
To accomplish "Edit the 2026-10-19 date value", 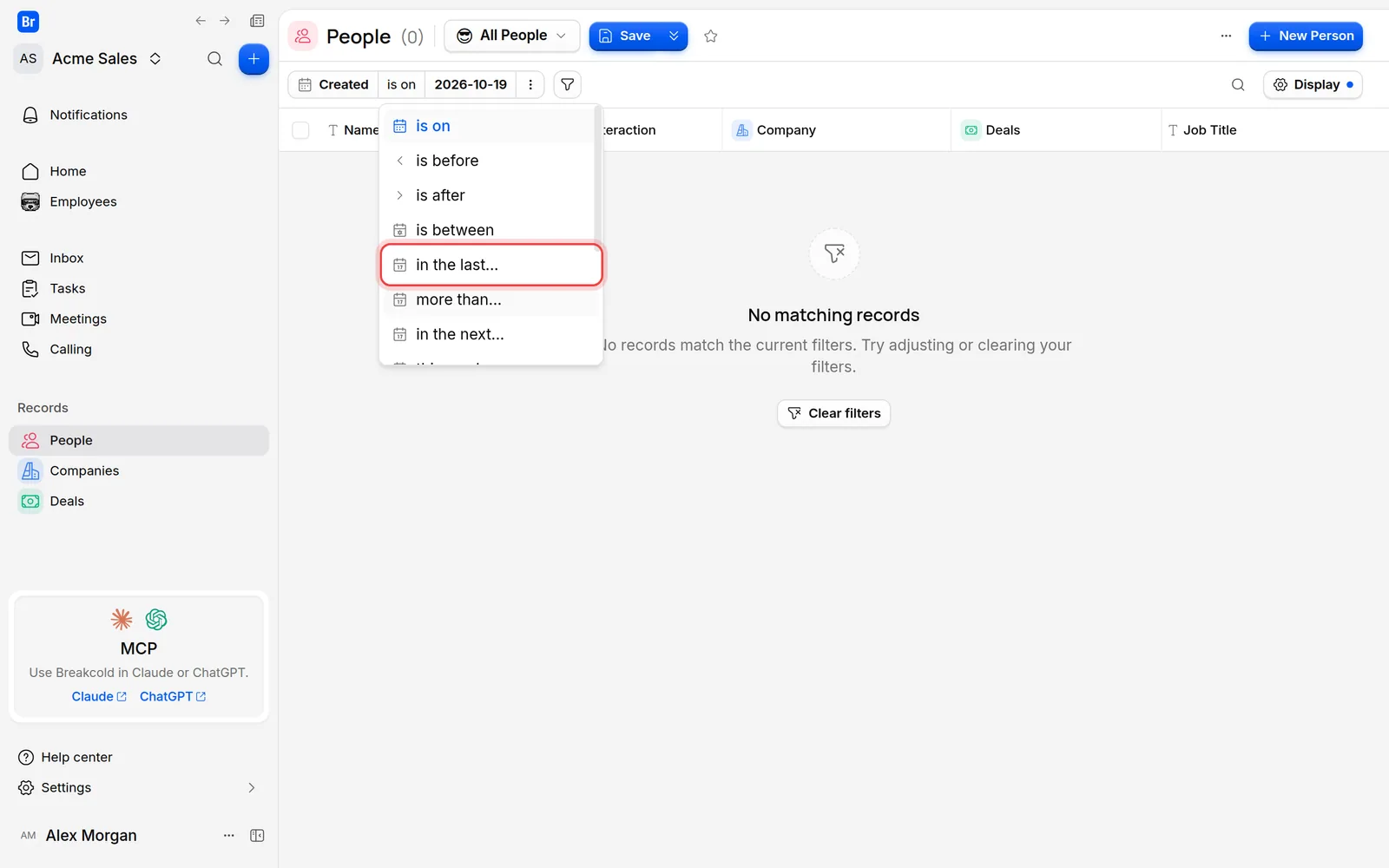I will point(471,84).
